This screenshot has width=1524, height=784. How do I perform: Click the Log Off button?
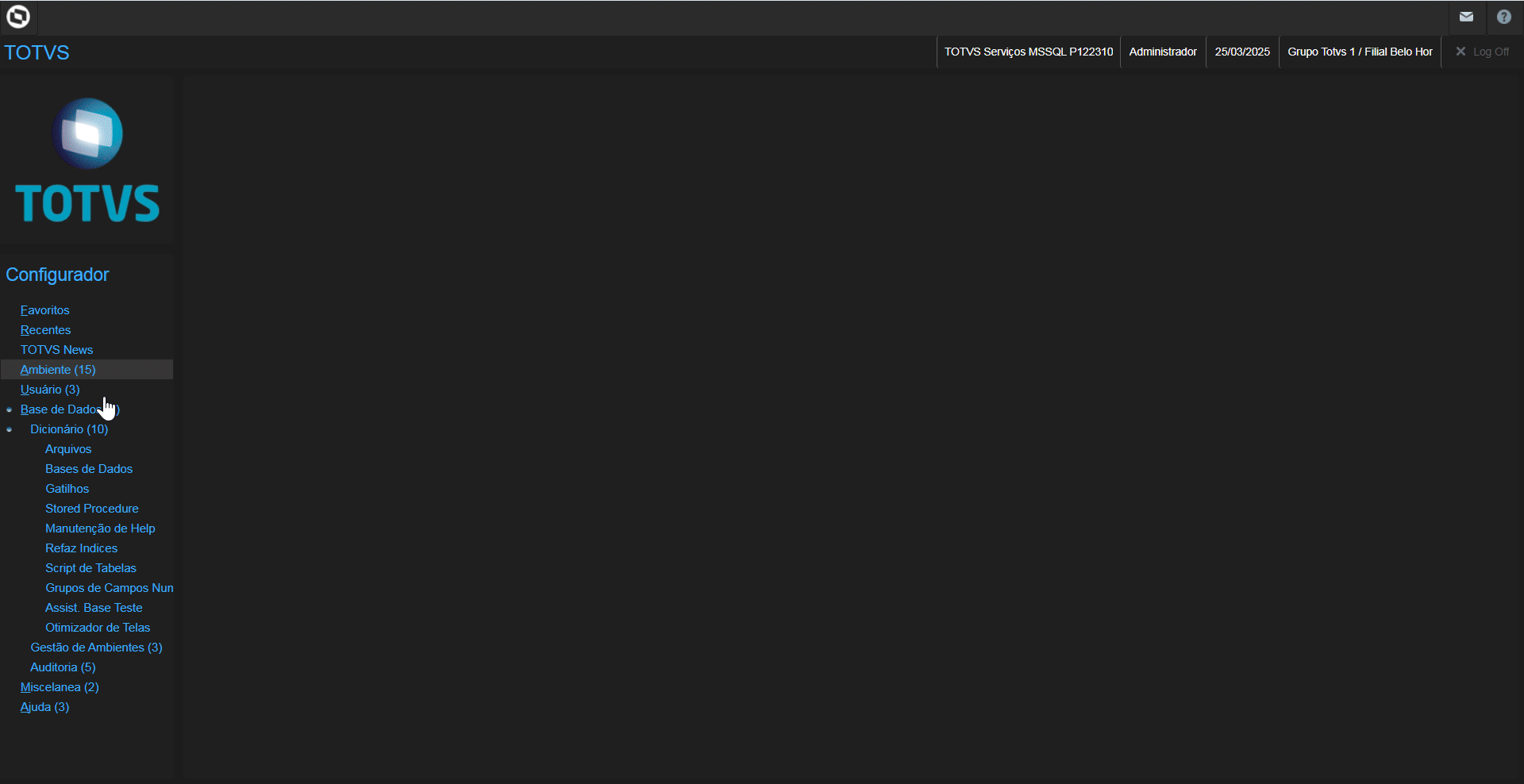pos(1483,52)
